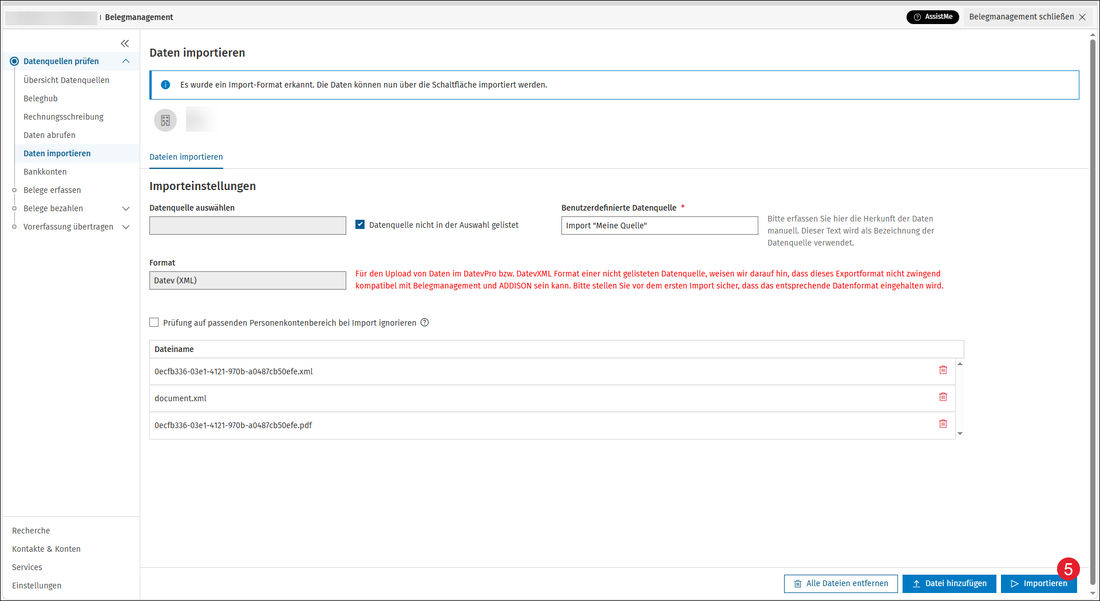The width and height of the screenshot is (1100, 601).
Task: Collapse the sidebar with double-chevron icon
Action: click(x=125, y=43)
